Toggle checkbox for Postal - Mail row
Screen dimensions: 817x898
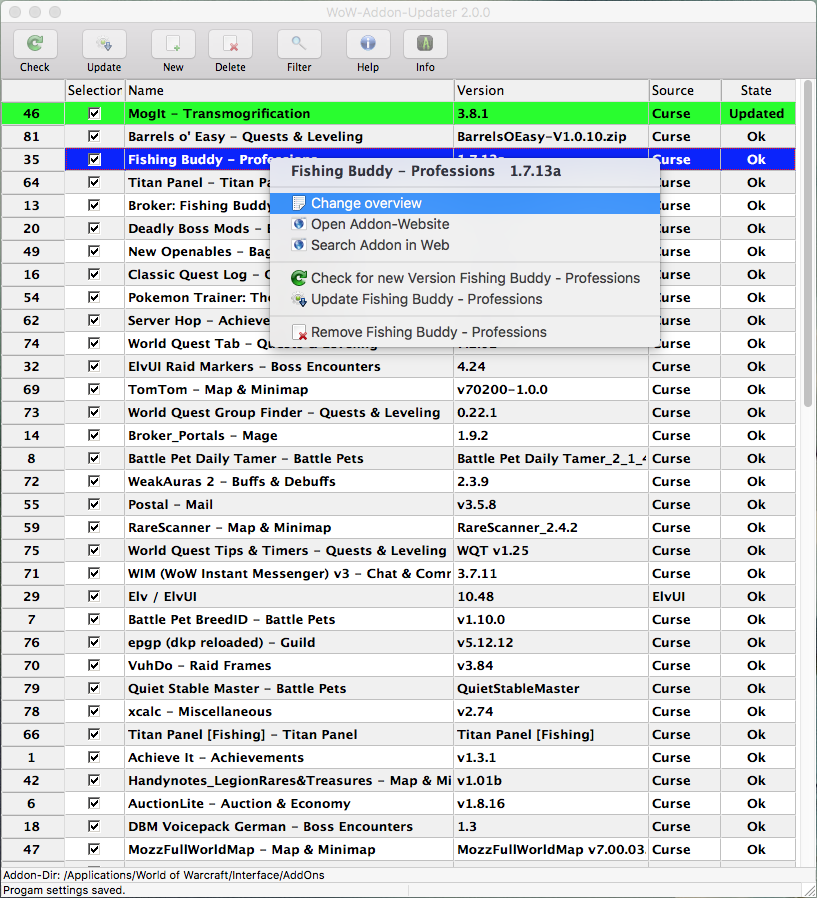(94, 504)
